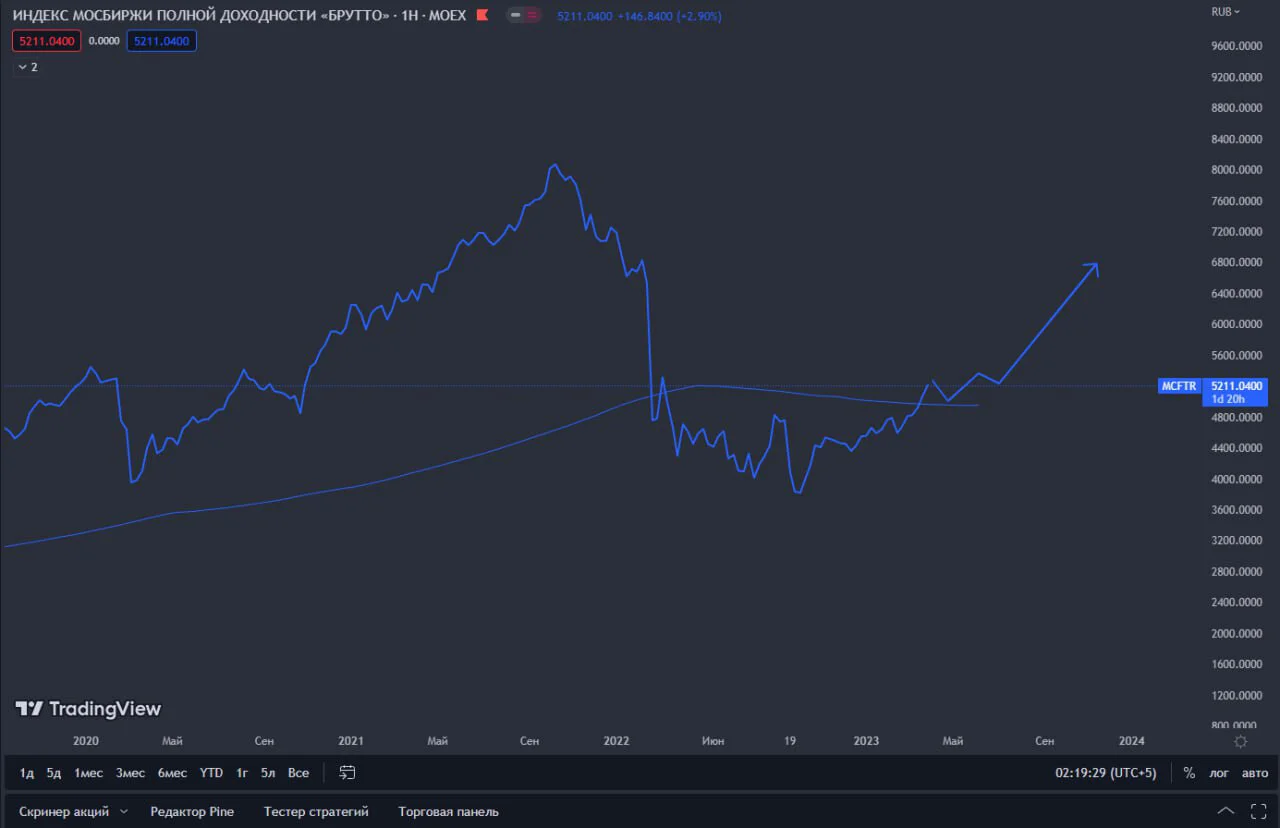
Task: Toggle the лог logarithmic scale
Action: [x=1219, y=773]
